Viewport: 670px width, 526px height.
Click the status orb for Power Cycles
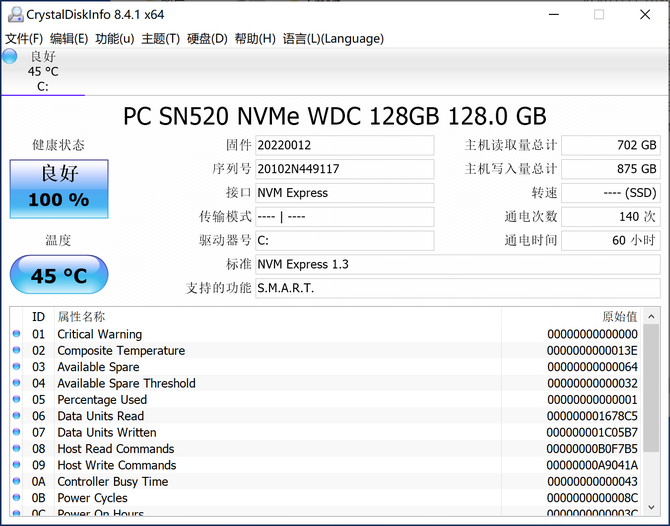click(x=16, y=498)
